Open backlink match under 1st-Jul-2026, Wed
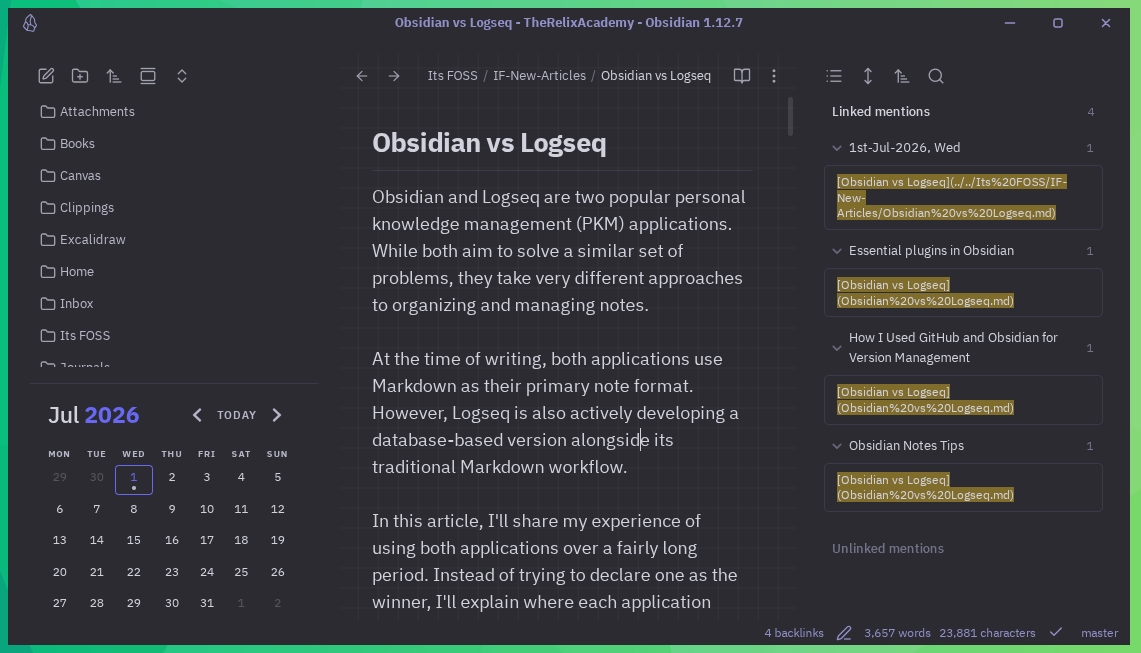The image size is (1141, 653). [963, 197]
